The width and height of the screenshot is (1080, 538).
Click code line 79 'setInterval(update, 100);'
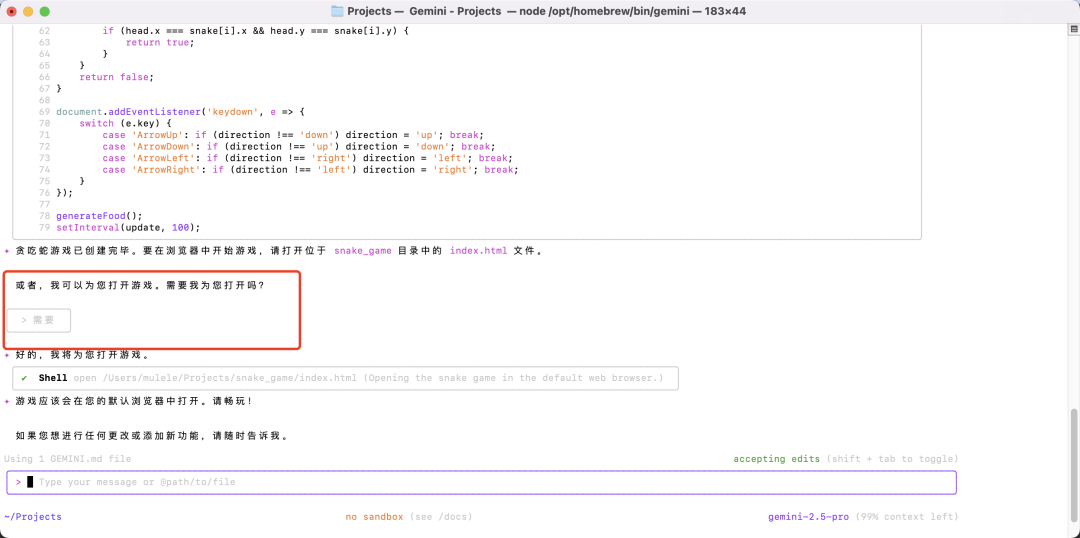pos(128,227)
